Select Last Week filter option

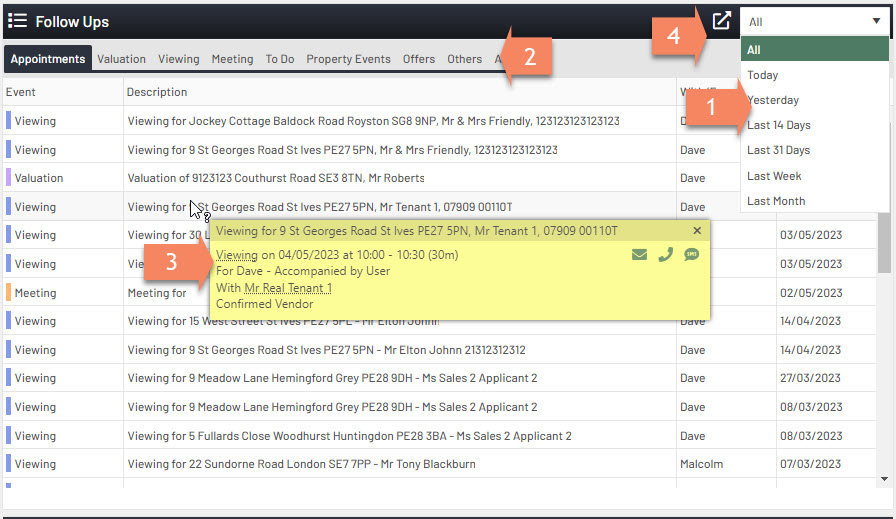click(774, 176)
